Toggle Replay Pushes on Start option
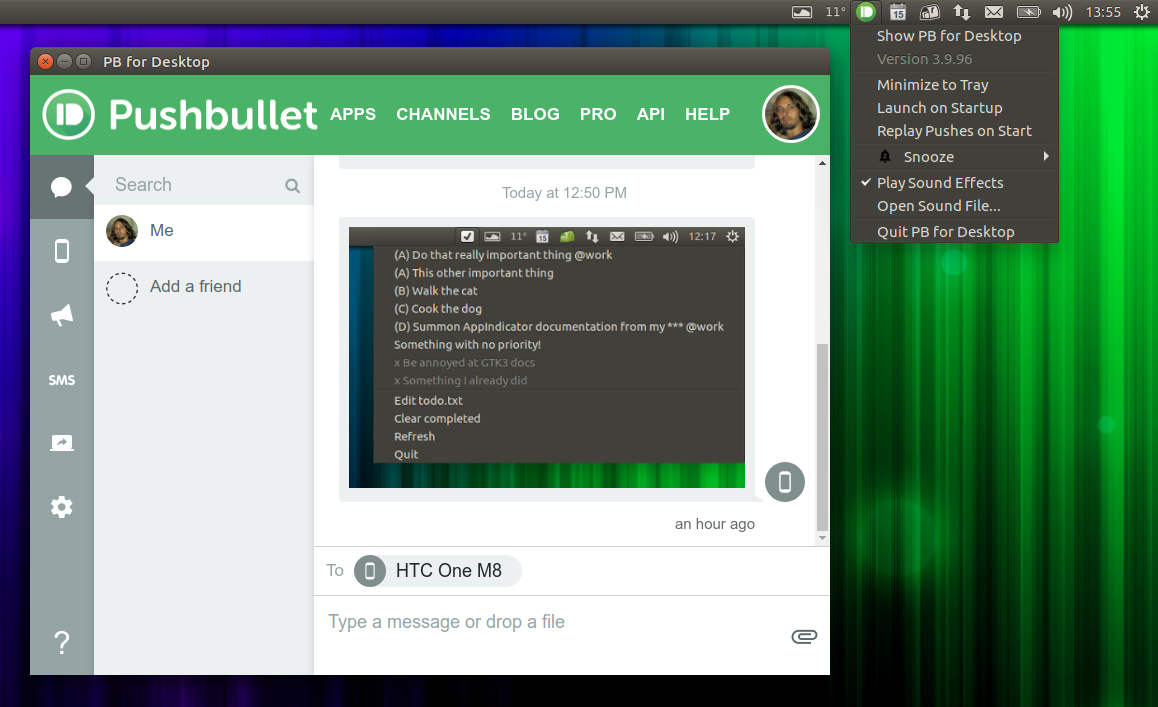 click(x=955, y=131)
